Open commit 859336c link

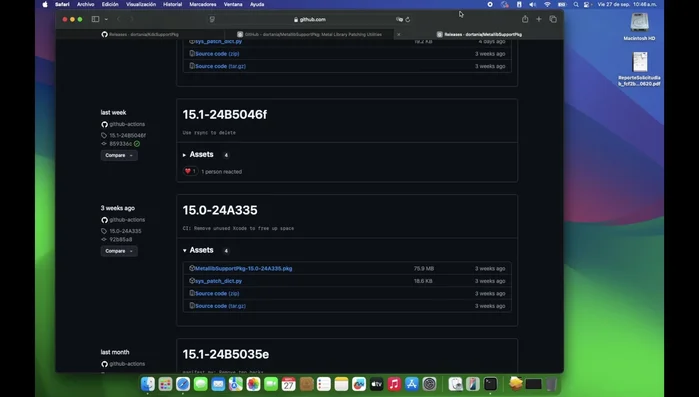pos(120,143)
